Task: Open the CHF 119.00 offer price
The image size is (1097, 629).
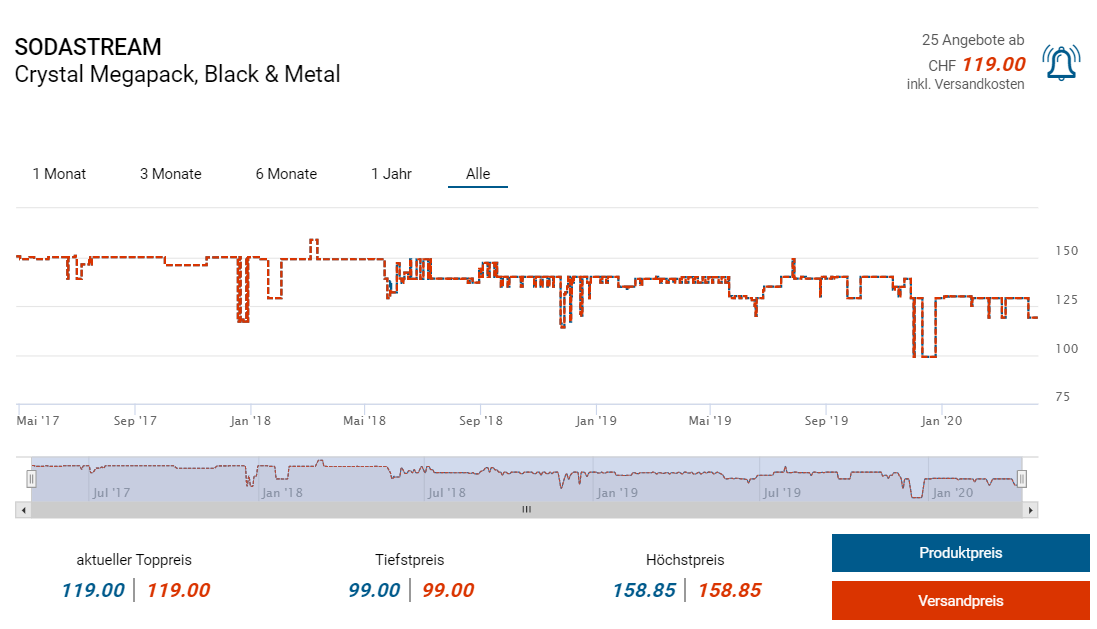Action: click(993, 64)
